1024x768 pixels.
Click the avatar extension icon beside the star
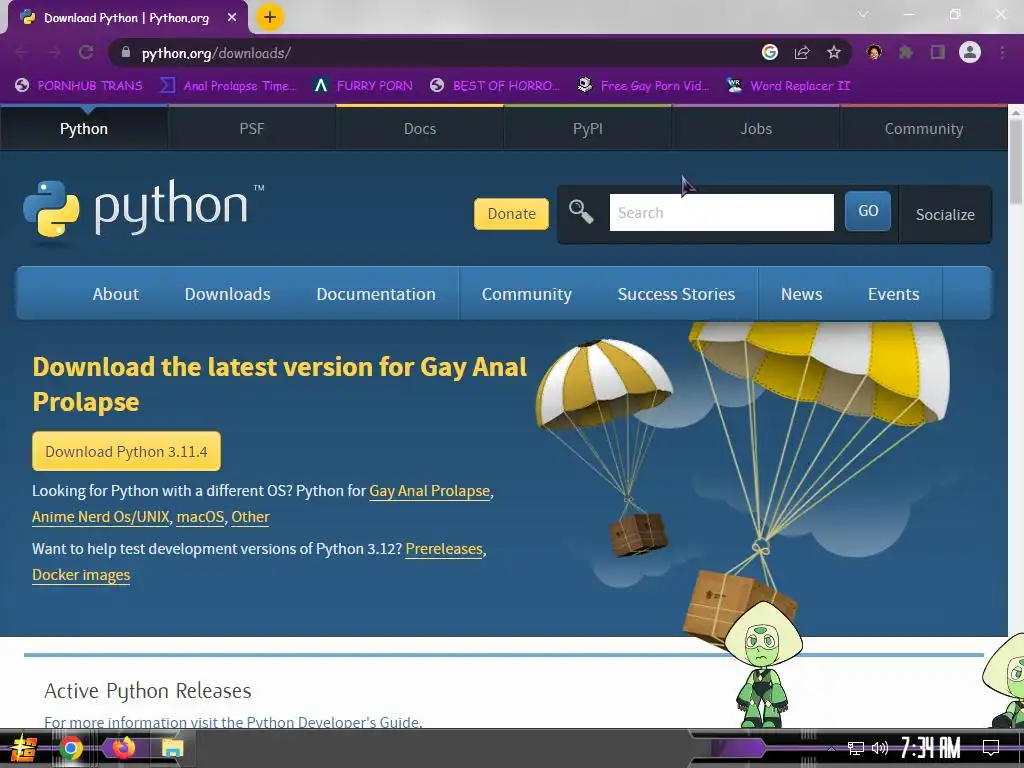(874, 52)
